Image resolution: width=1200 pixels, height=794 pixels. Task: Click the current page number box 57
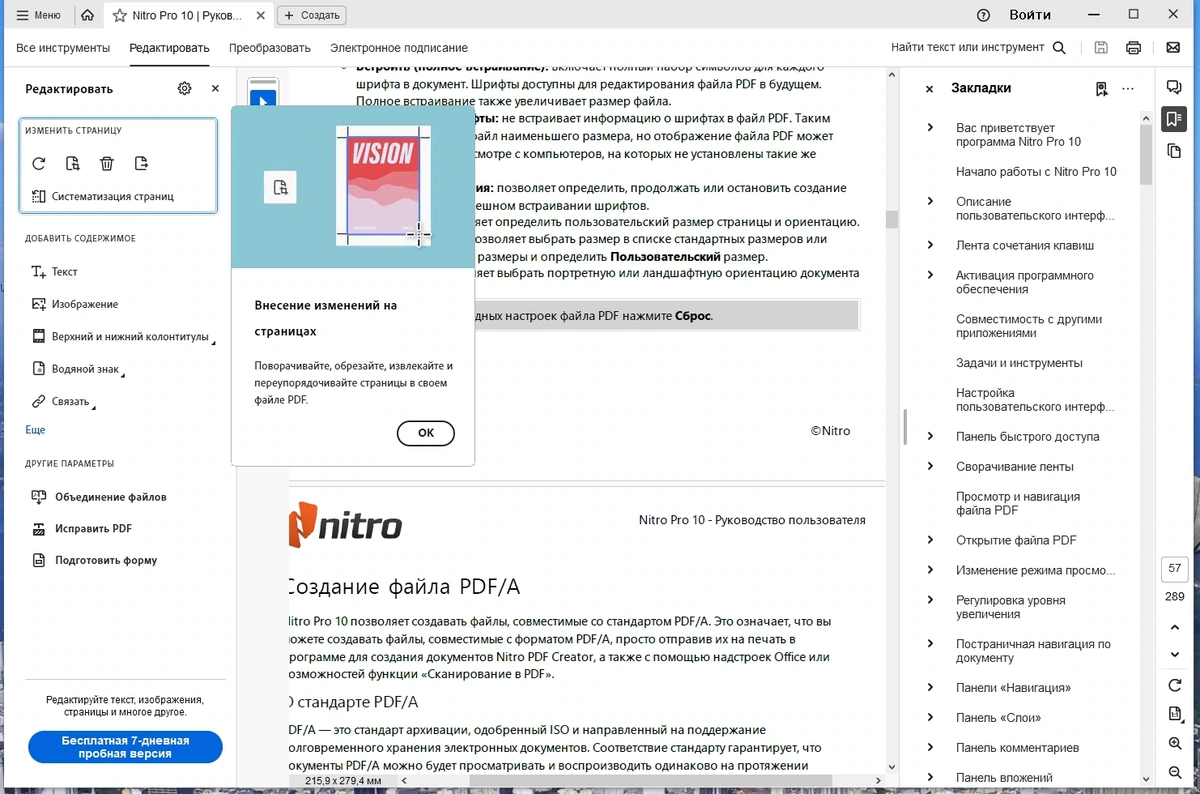(x=1175, y=568)
